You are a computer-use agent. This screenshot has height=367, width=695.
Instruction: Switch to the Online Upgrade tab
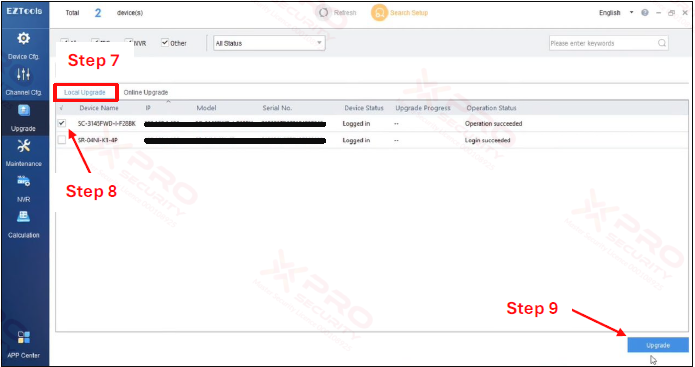click(146, 93)
